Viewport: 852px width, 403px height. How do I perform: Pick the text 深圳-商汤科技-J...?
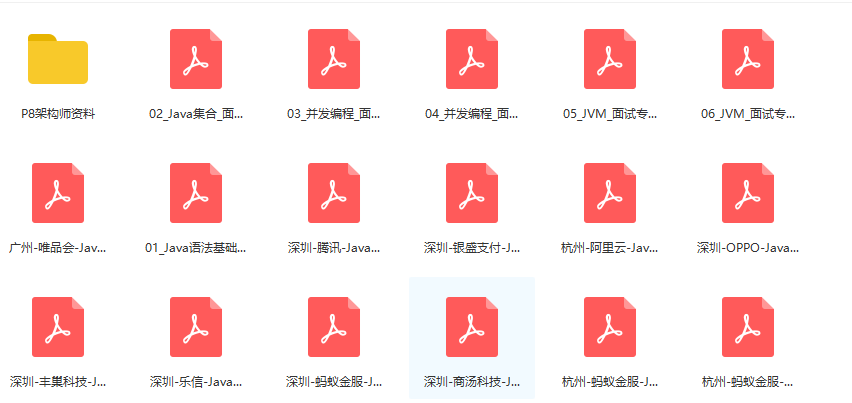coord(472,382)
